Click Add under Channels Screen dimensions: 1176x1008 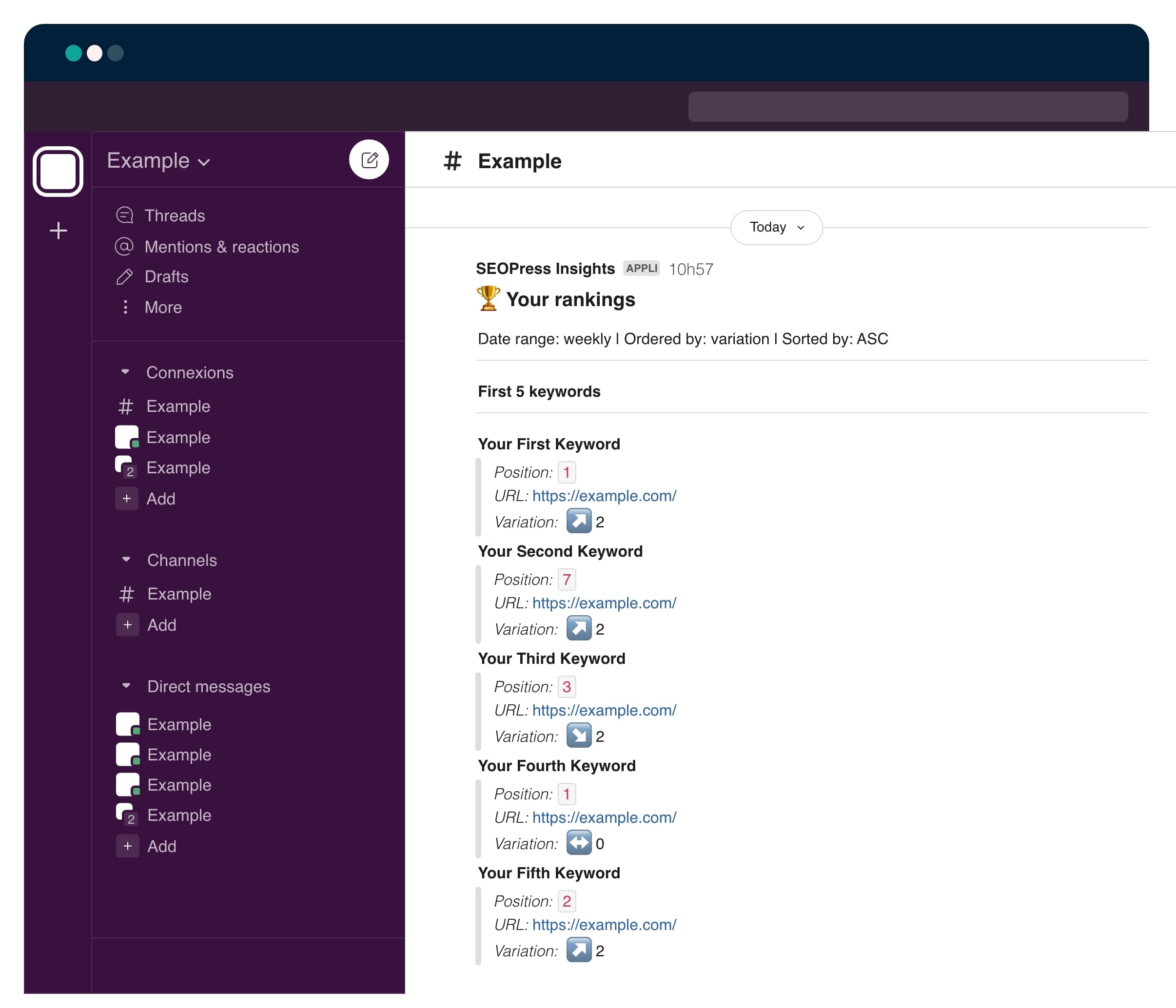(x=162, y=625)
